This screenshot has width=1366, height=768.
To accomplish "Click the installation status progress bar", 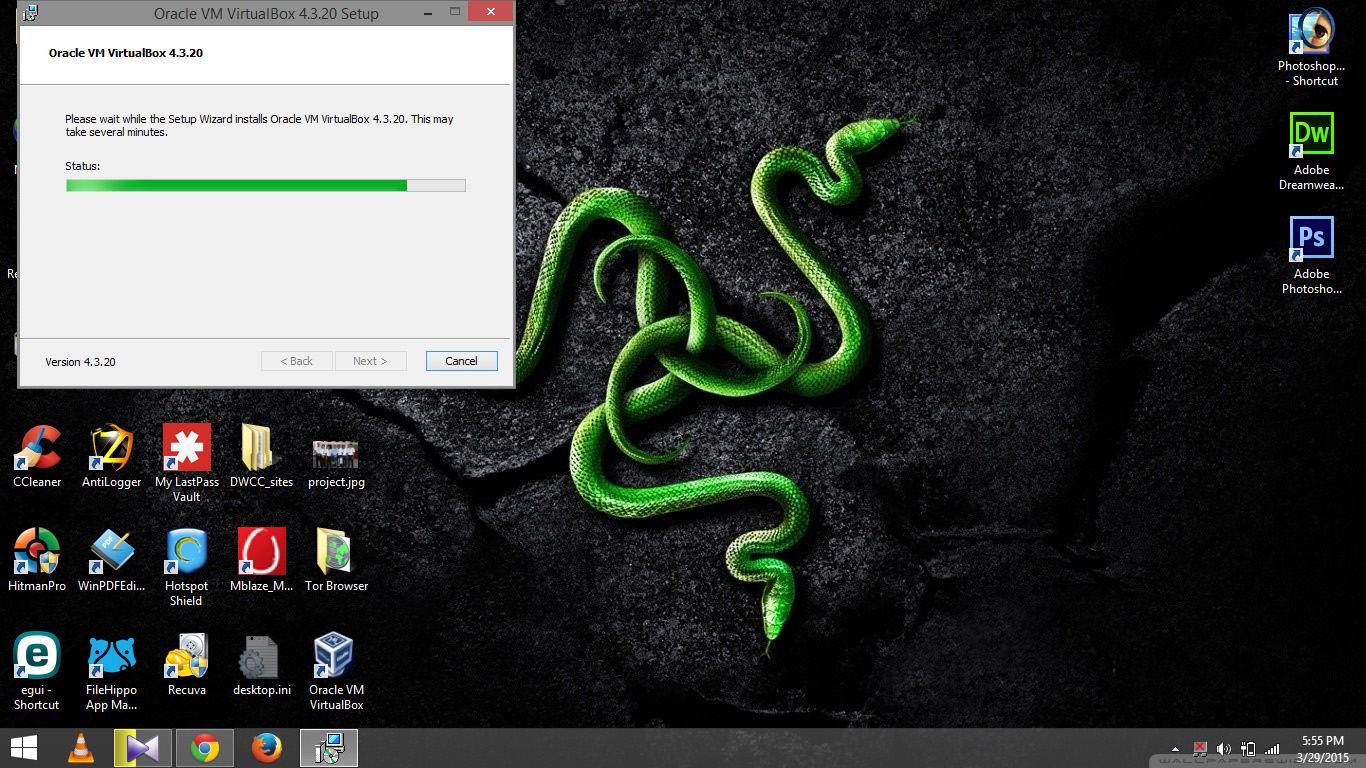I will [x=266, y=185].
